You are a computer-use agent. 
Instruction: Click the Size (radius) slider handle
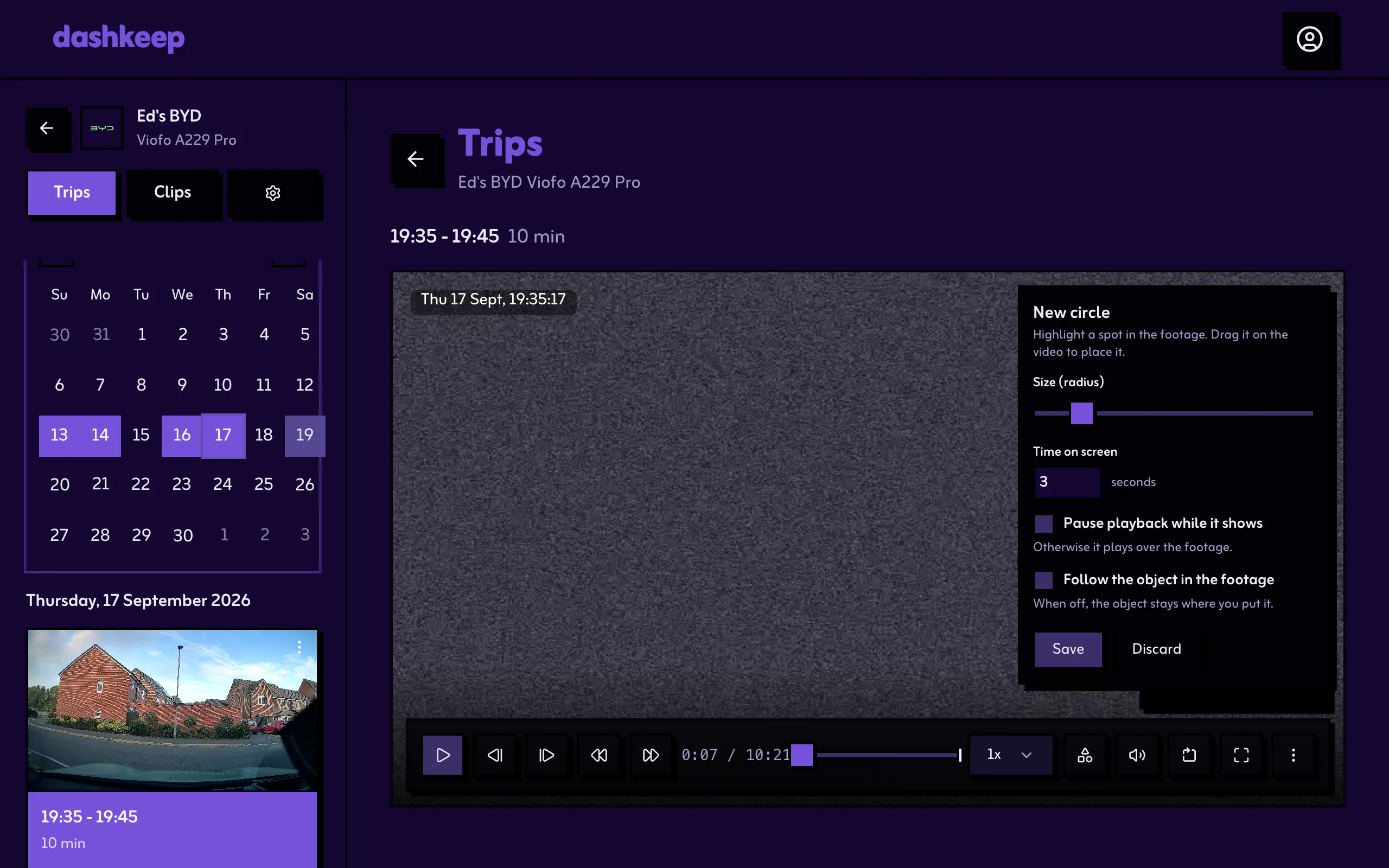(1081, 413)
